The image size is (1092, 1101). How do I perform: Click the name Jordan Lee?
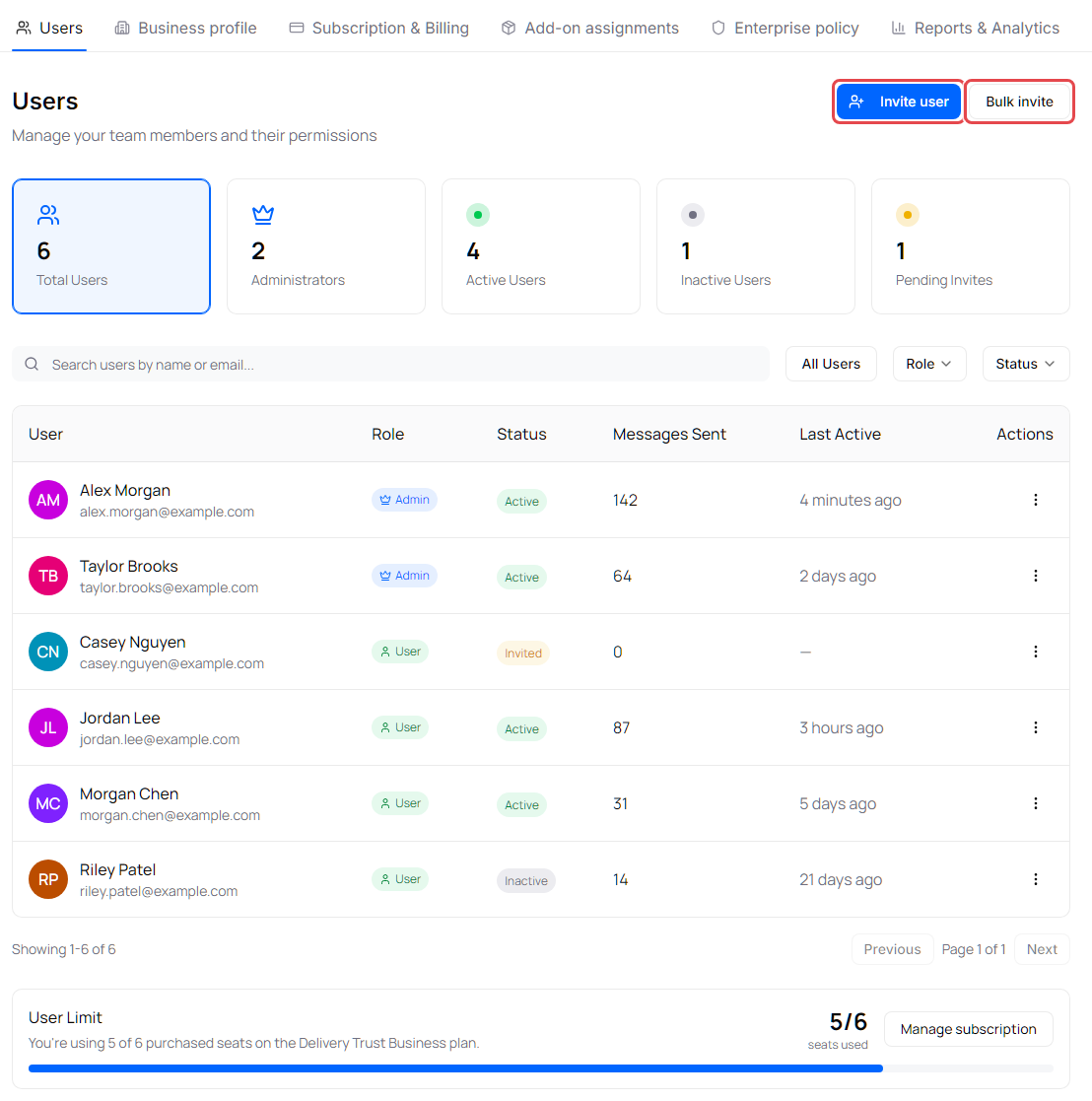[119, 718]
